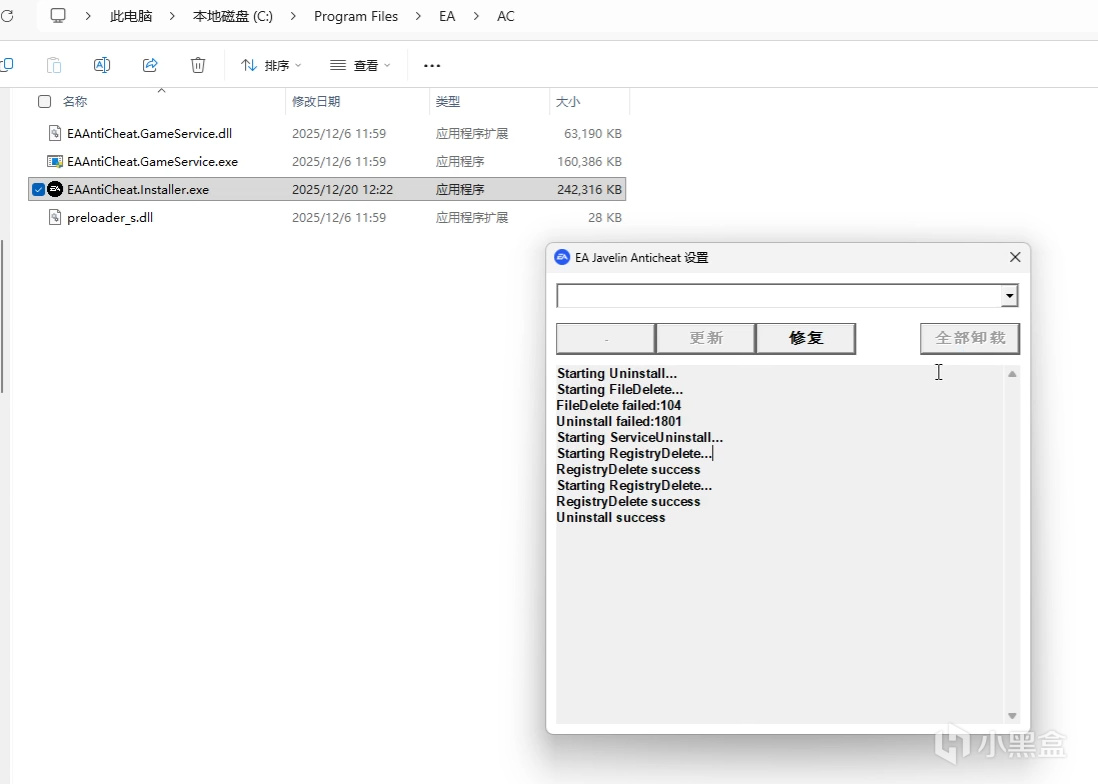
Task: Click the rename toolbar icon
Action: [102, 65]
